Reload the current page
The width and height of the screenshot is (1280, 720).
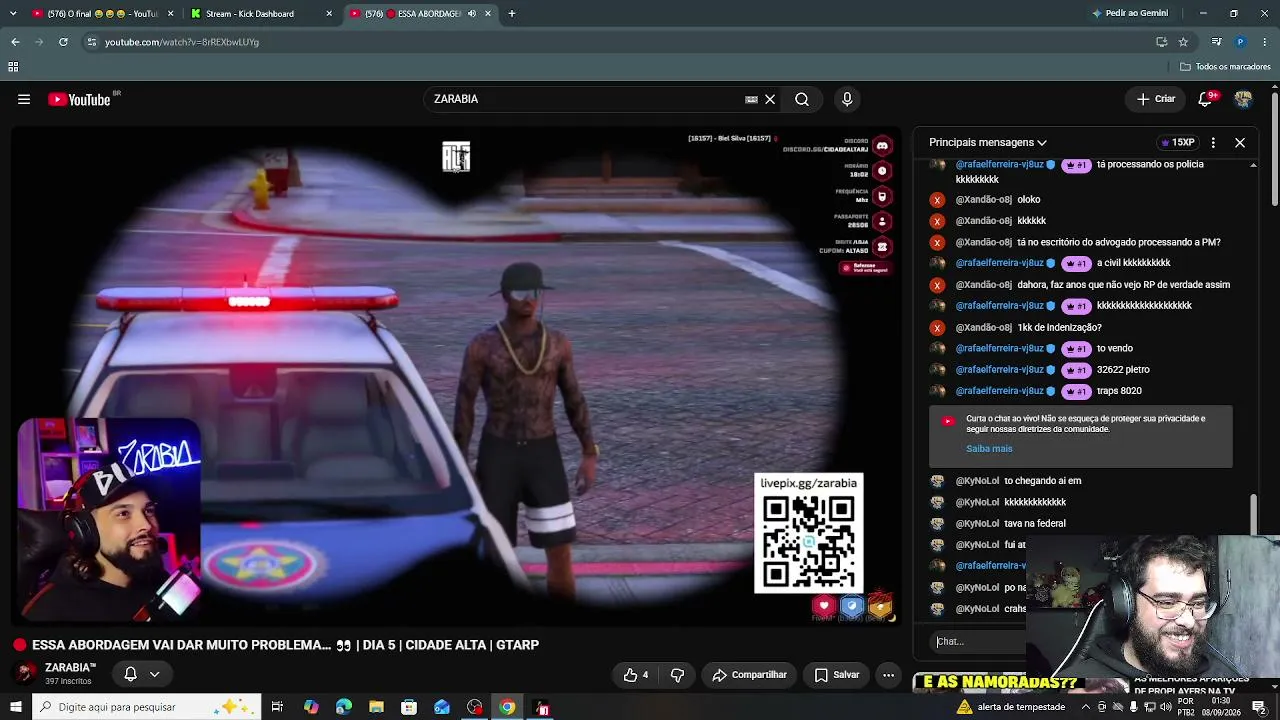click(x=63, y=42)
